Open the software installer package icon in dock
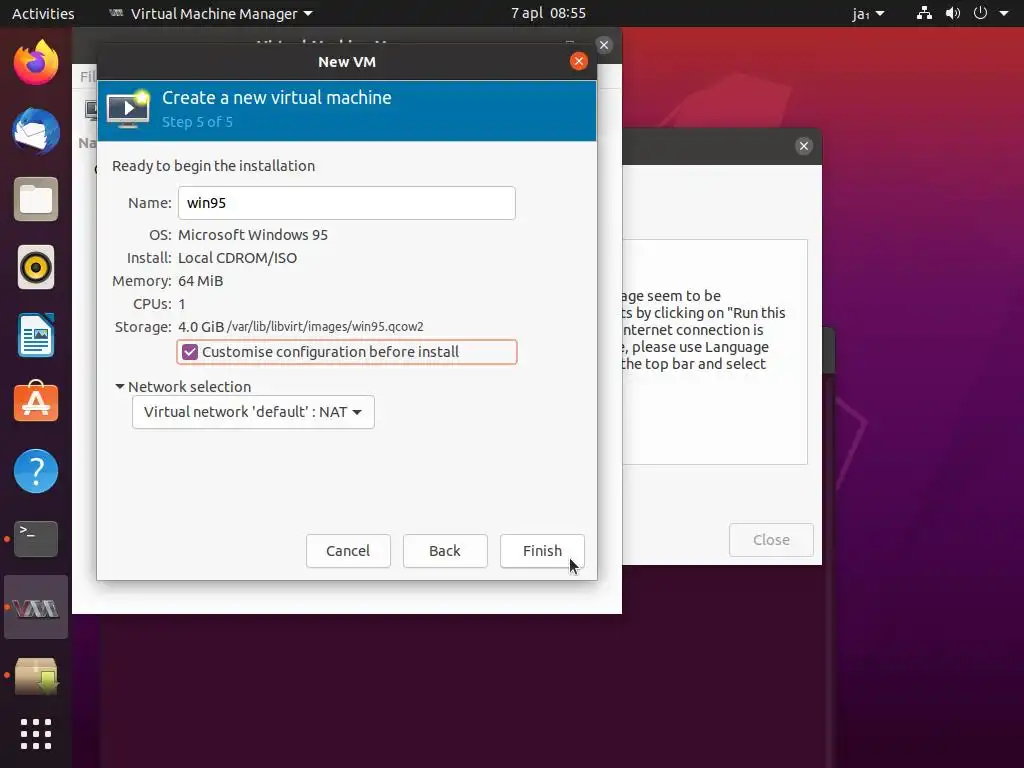This screenshot has width=1024, height=768. [x=36, y=676]
